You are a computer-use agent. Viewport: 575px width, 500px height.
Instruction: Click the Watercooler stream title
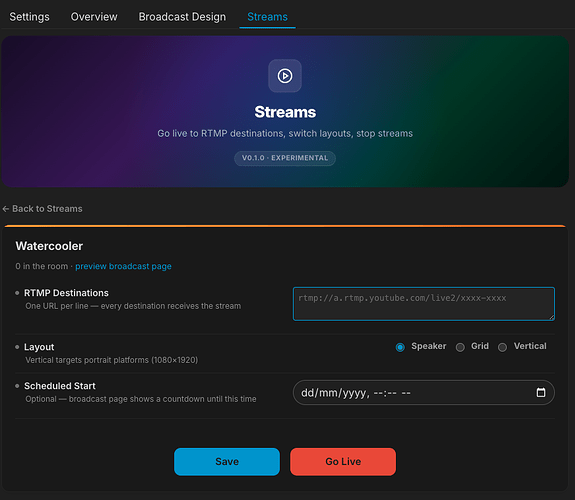[49, 246]
